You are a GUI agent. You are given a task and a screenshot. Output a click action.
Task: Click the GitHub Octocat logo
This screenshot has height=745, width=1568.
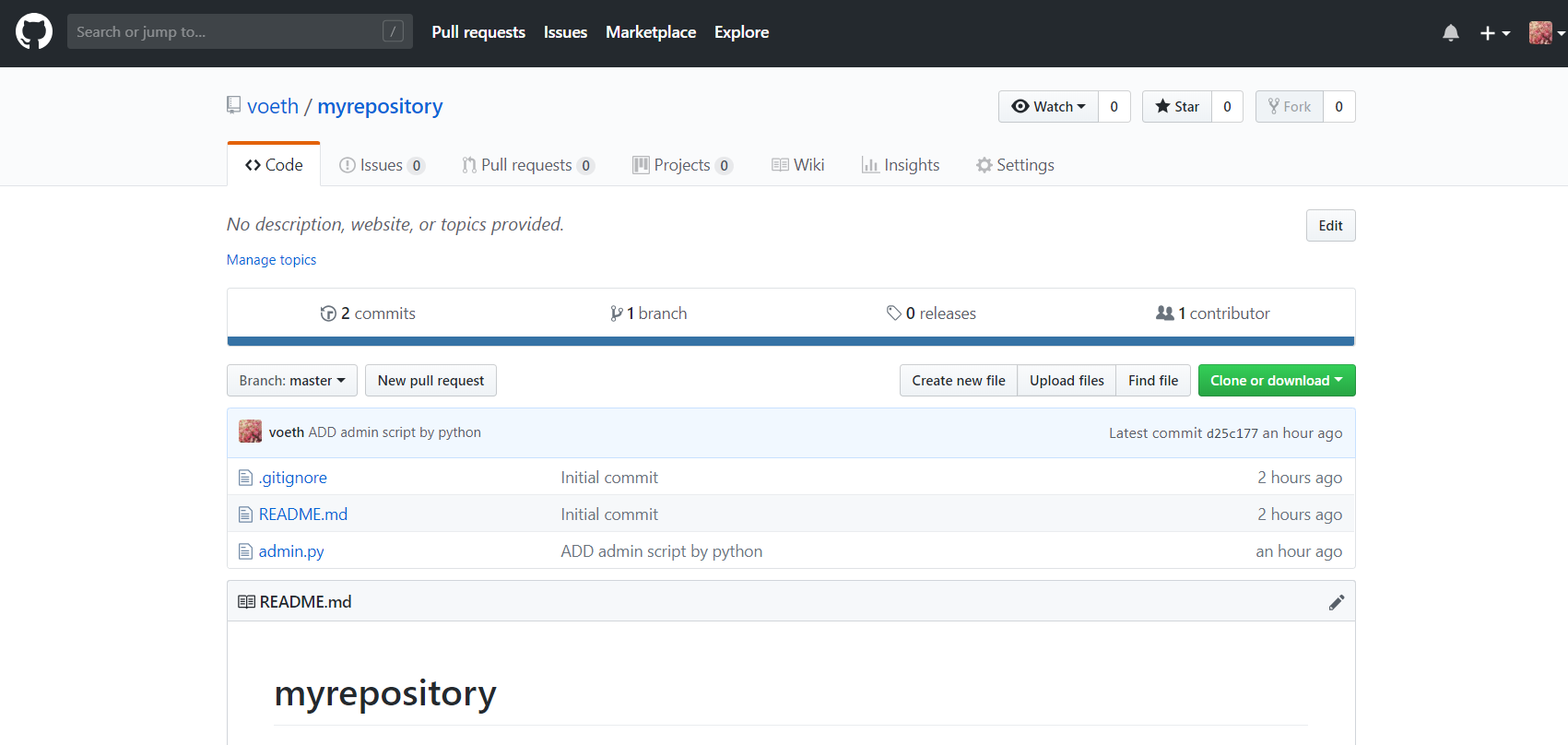coord(34,32)
